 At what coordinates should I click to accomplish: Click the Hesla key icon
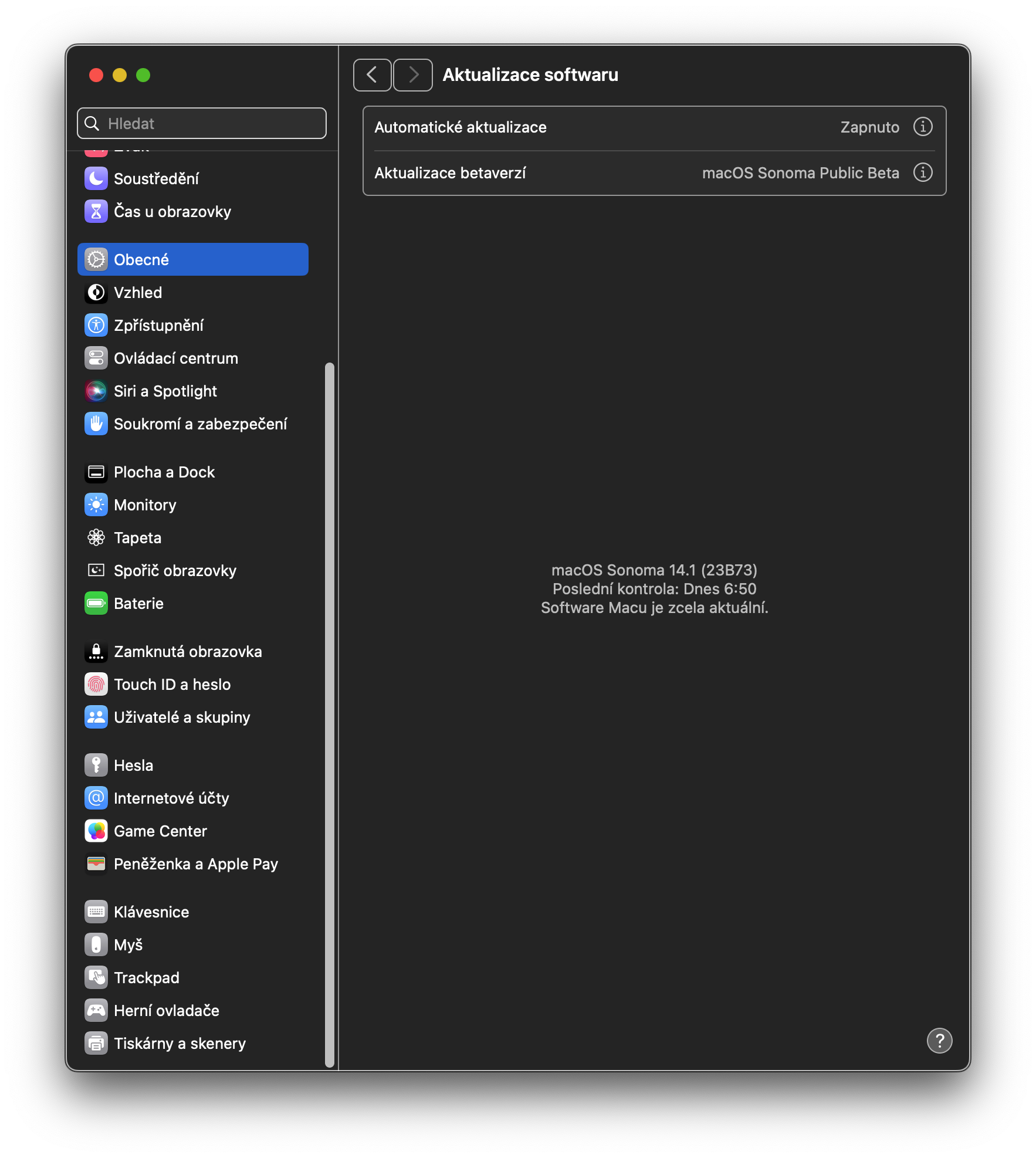pyautogui.click(x=96, y=765)
